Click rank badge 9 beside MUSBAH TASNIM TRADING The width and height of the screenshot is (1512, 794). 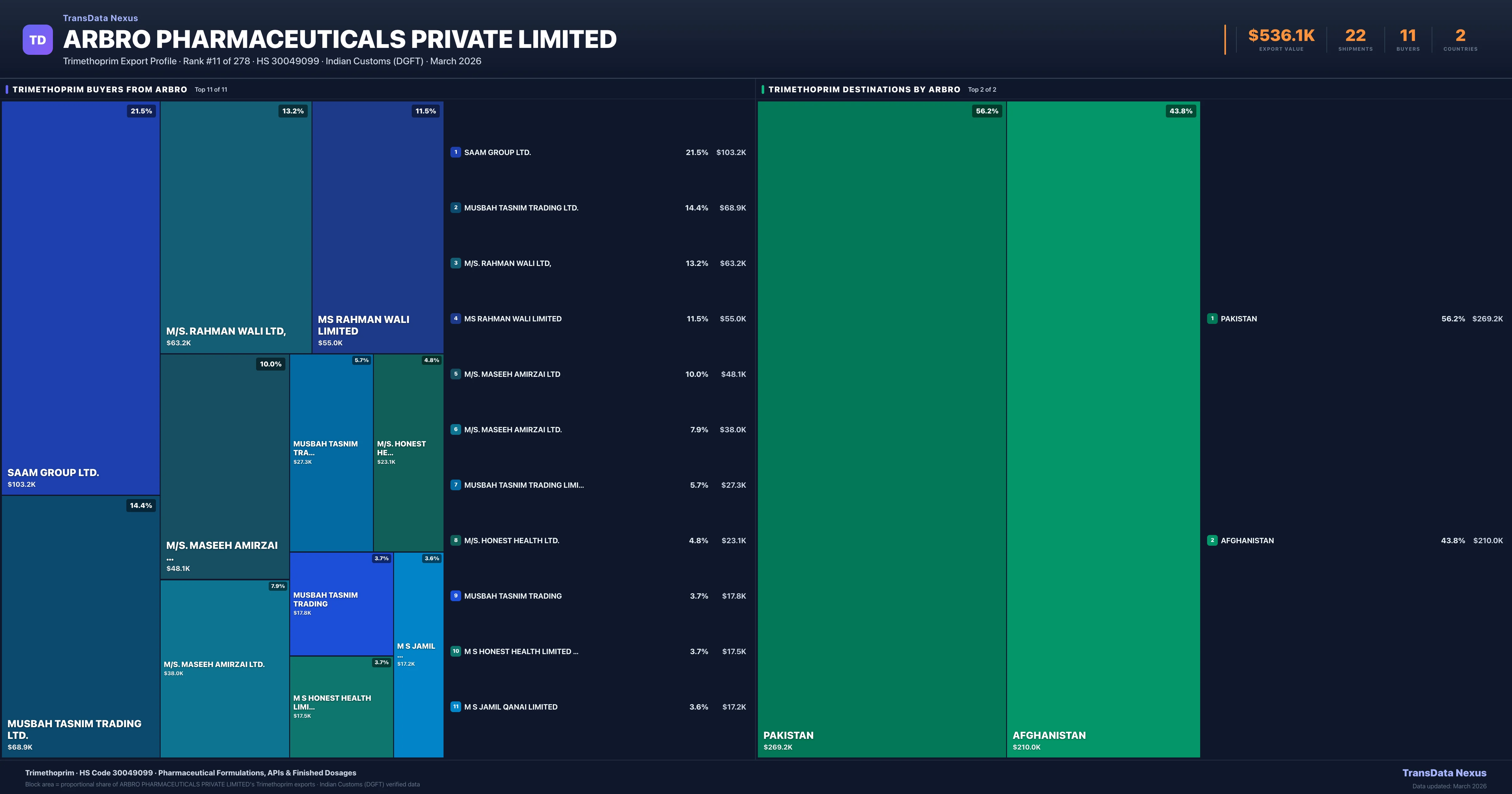click(x=455, y=595)
